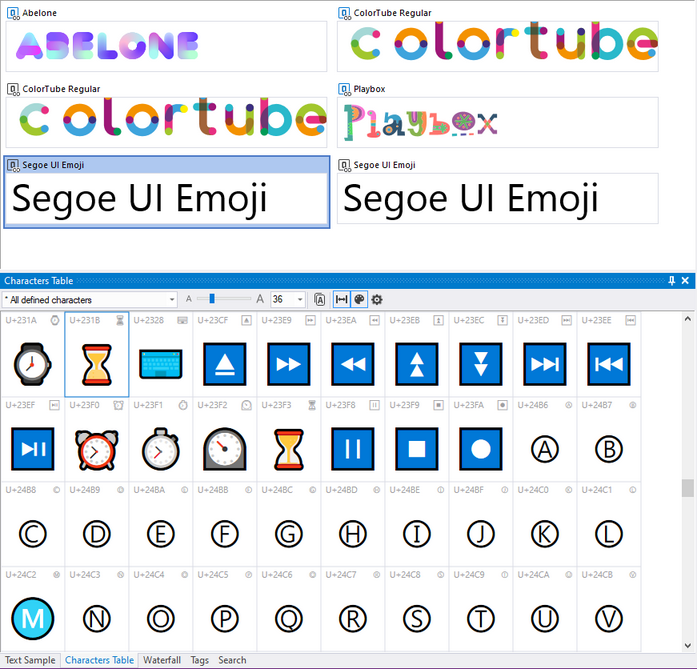Select ColorTube Regular preview right of Abelone
This screenshot has width=697, height=669.
[x=497, y=46]
